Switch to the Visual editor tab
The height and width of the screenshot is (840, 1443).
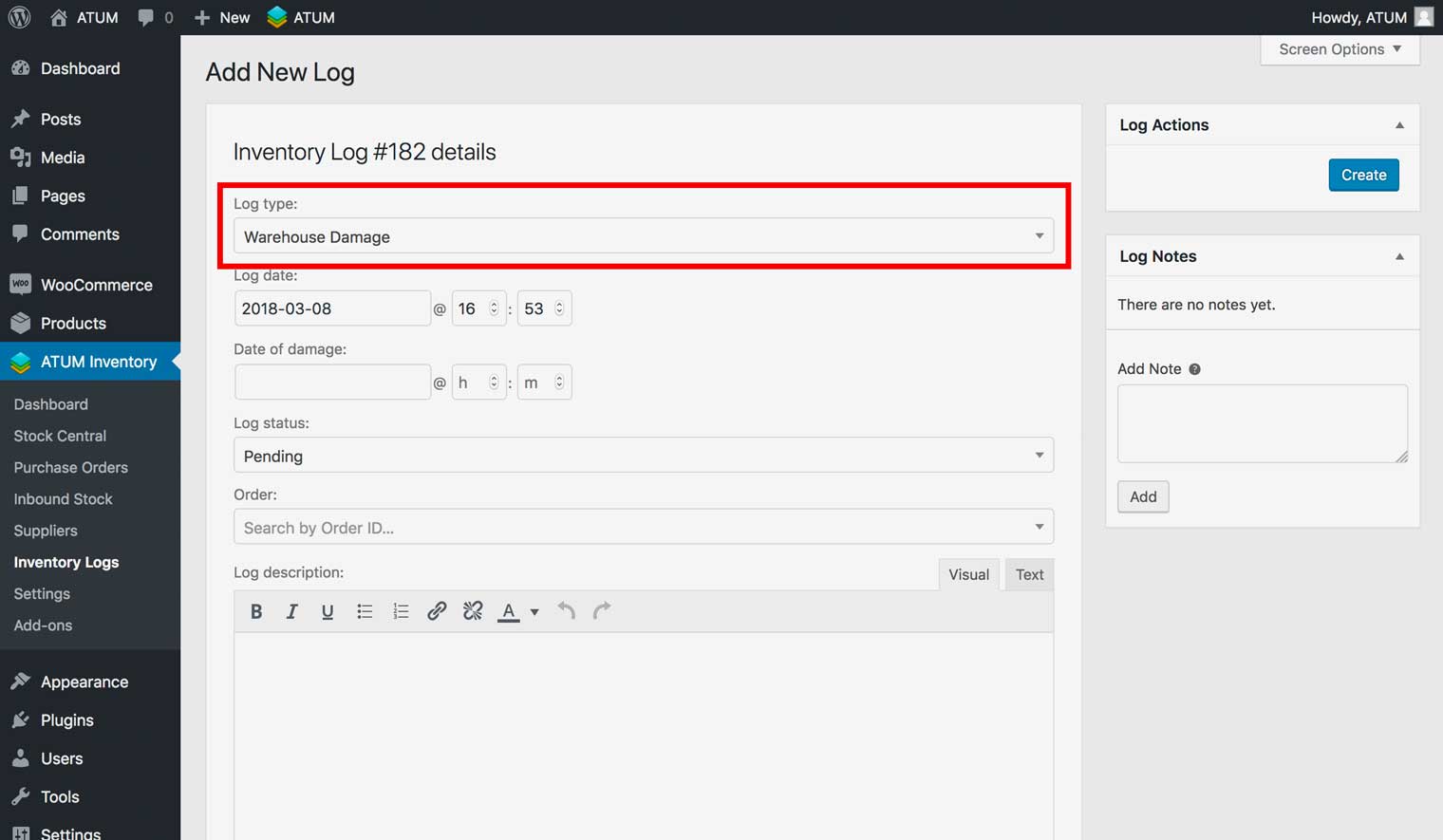(968, 574)
